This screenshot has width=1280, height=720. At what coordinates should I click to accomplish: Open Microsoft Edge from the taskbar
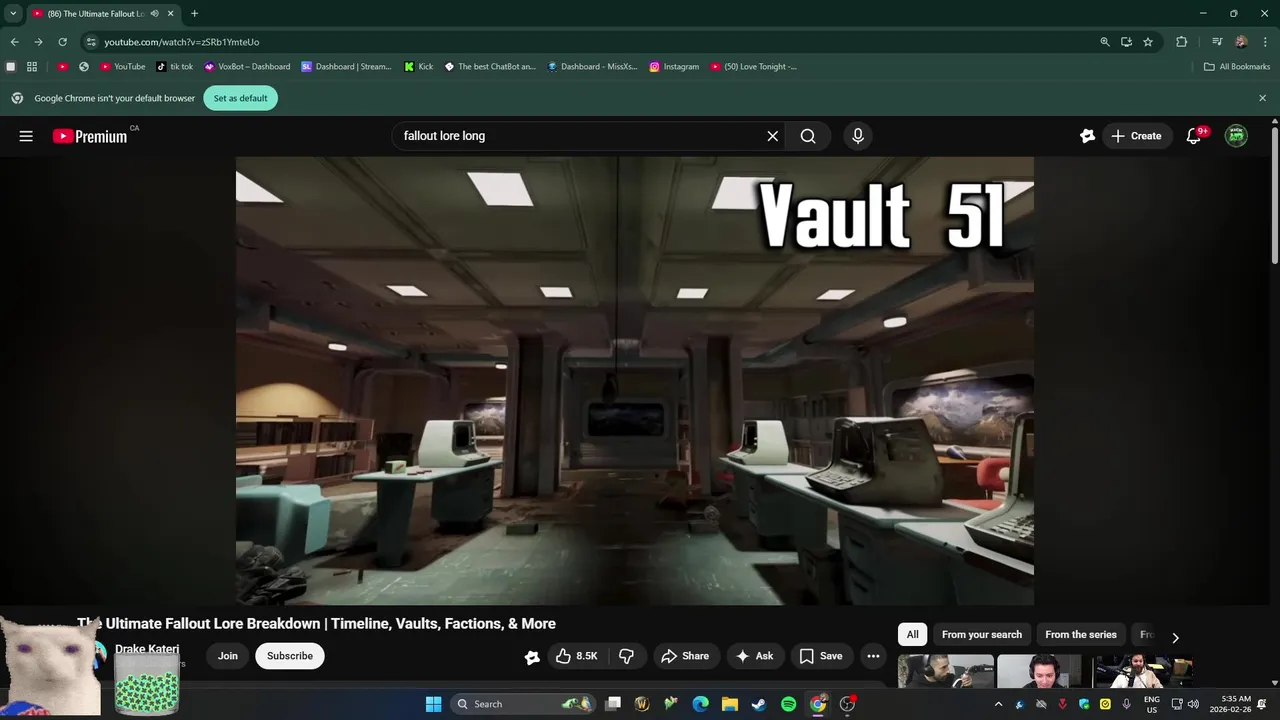coord(701,704)
